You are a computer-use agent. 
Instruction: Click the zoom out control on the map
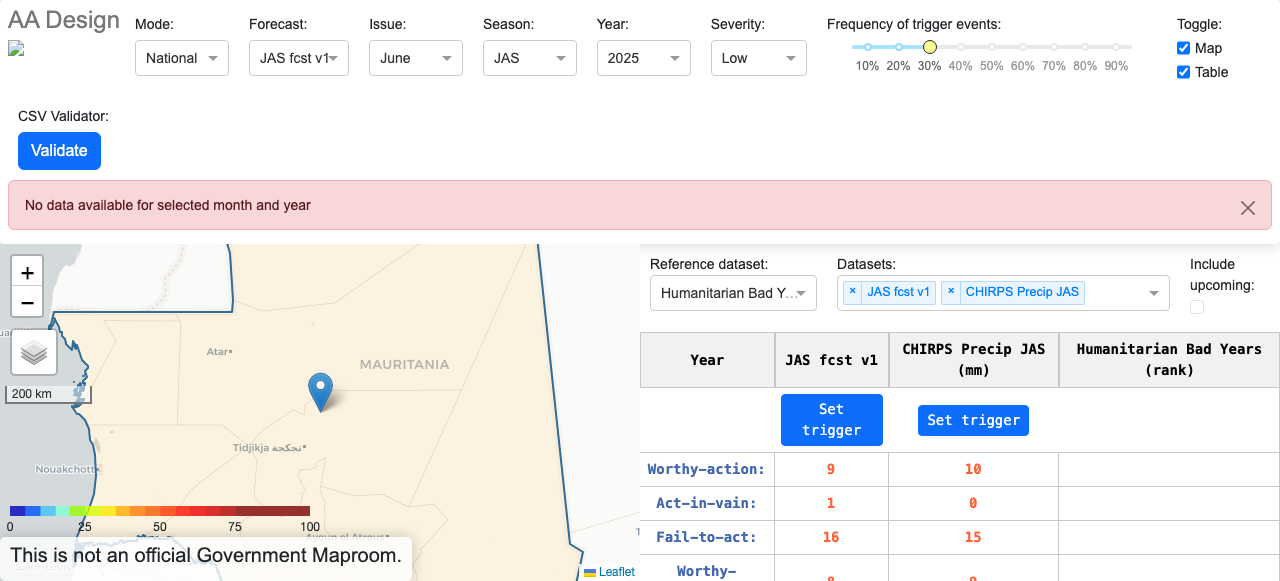(x=26, y=302)
